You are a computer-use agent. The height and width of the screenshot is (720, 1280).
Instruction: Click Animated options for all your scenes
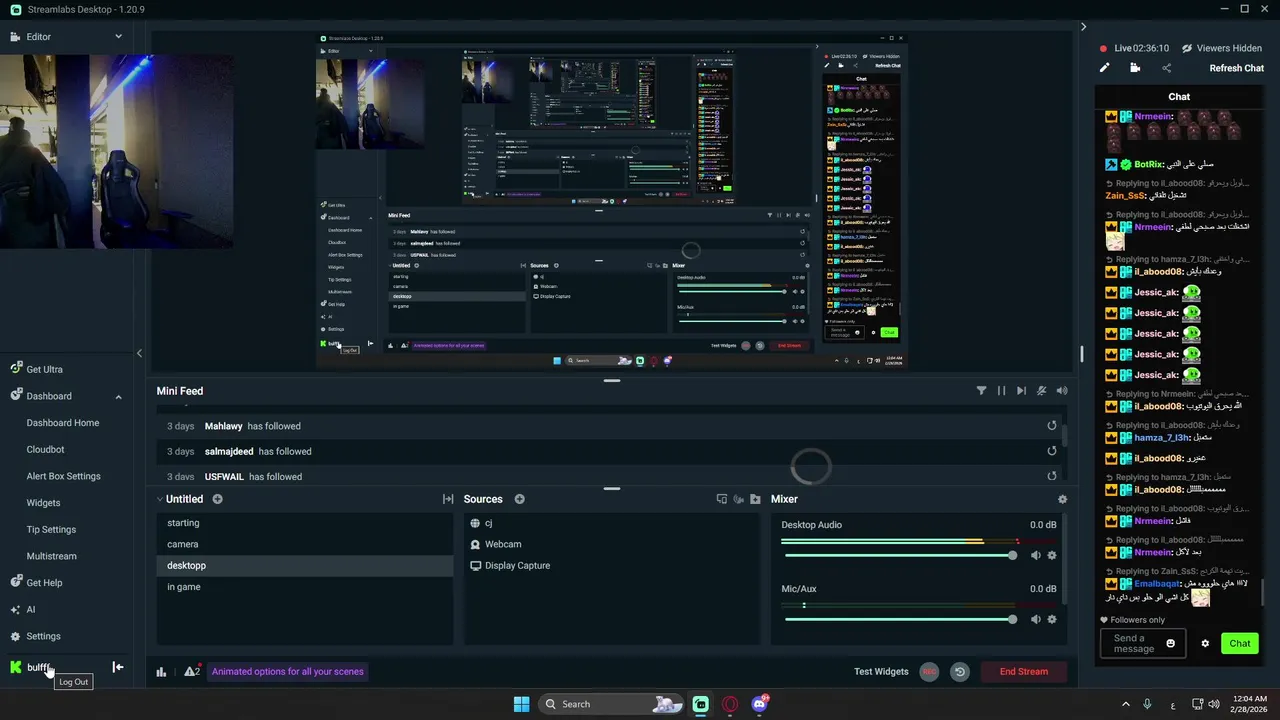(288, 671)
